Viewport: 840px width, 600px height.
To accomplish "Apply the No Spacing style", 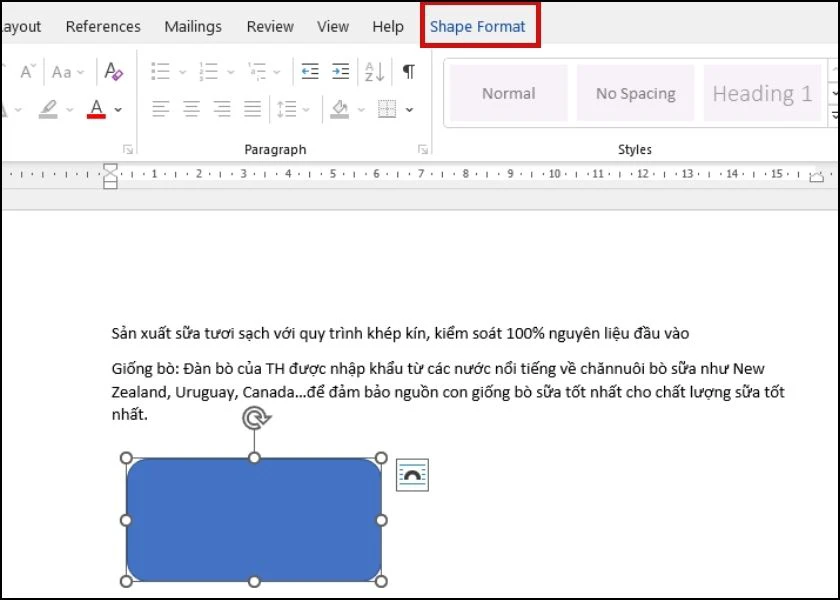I will [635, 93].
